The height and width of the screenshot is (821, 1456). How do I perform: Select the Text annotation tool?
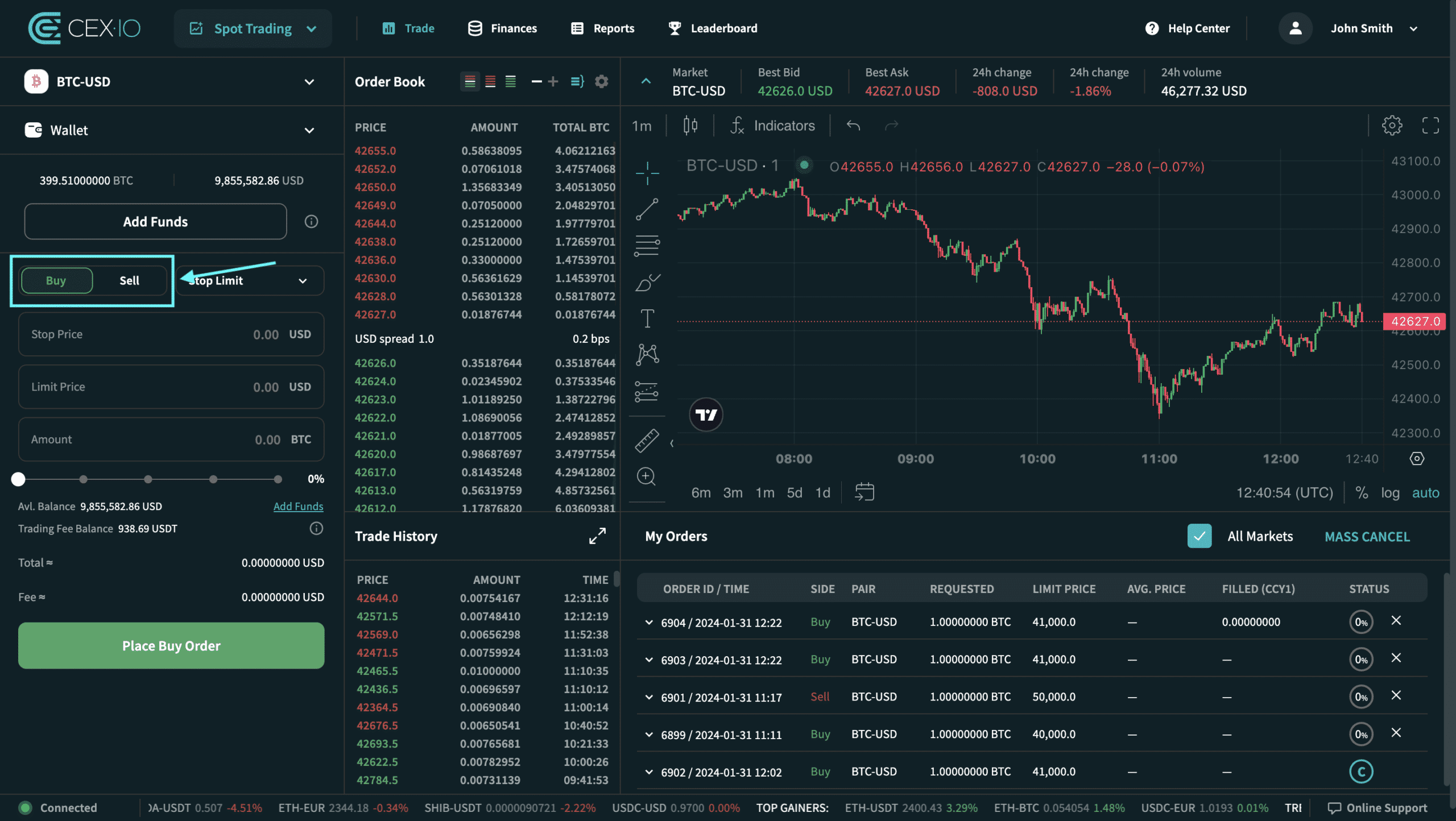tap(647, 318)
